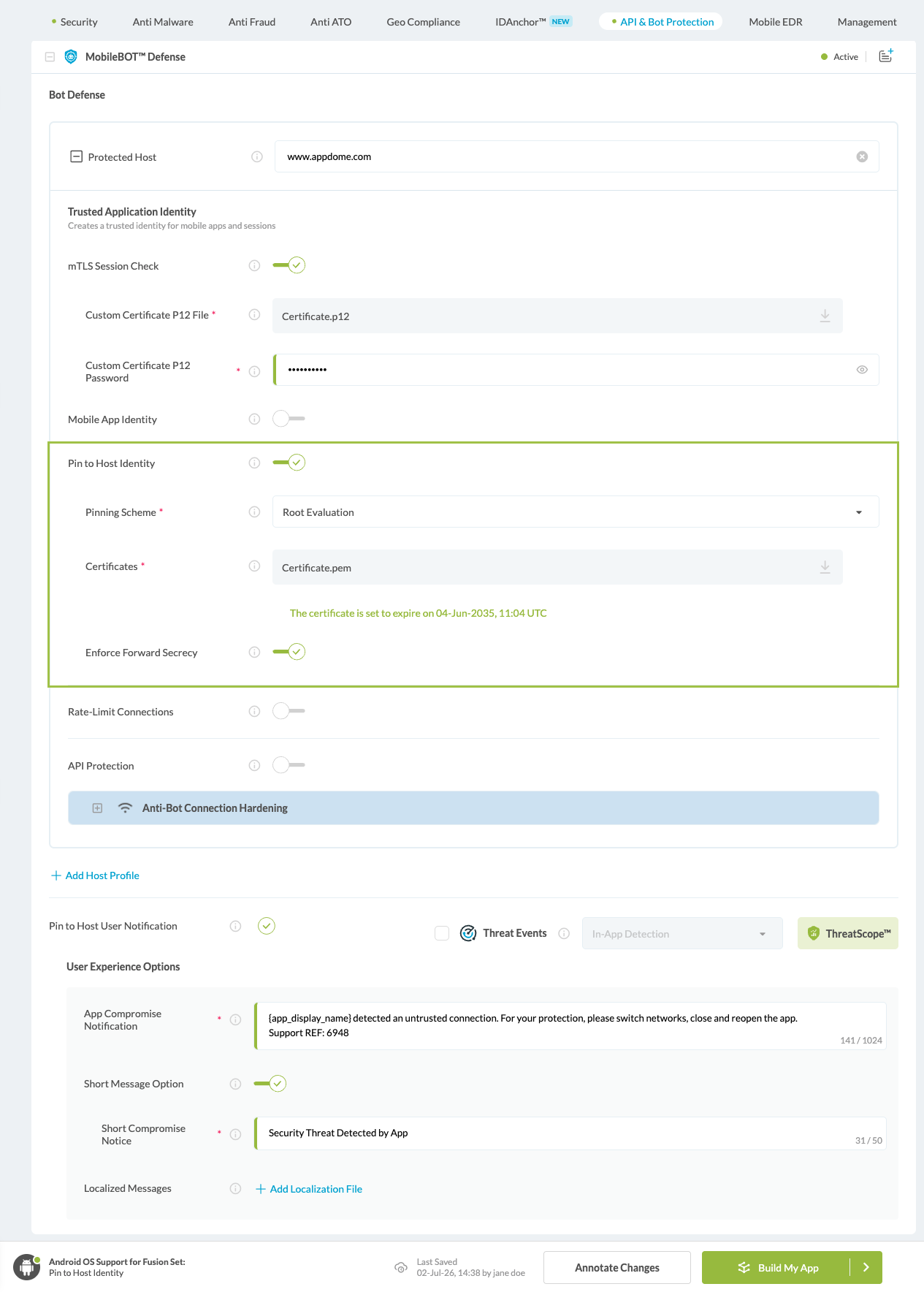Enable Rate-Limit Connections toggle
The height and width of the screenshot is (1292, 924).
click(x=289, y=711)
